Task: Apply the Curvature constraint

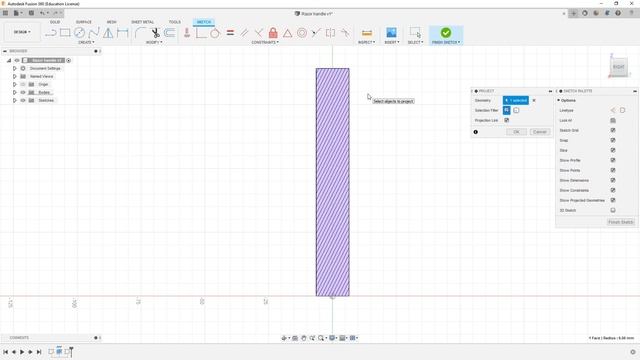Action: coord(345,33)
